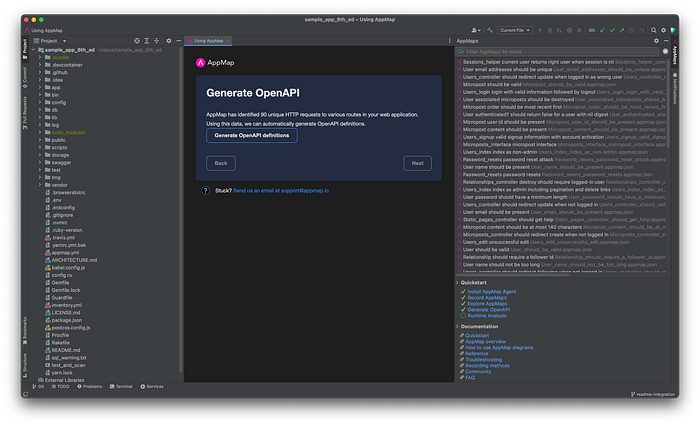Open the AppMap overview documentation link
Image resolution: width=700 pixels, height=426 pixels.
pos(485,342)
